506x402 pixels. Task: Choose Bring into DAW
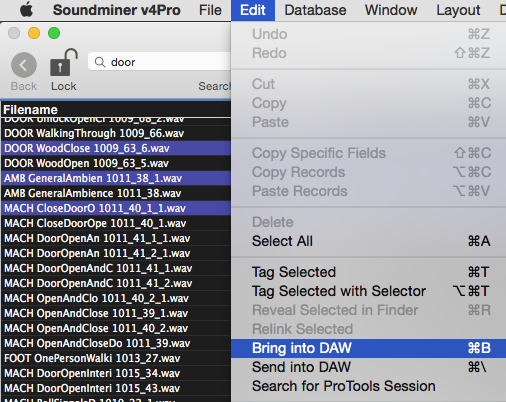[x=368, y=348]
